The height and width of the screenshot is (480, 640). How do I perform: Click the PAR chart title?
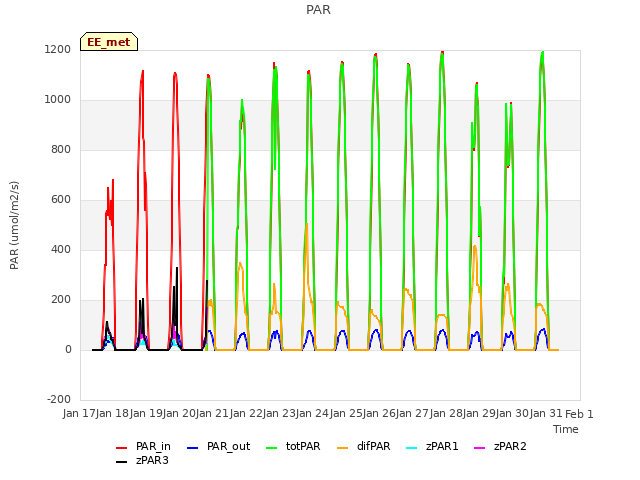pos(318,9)
